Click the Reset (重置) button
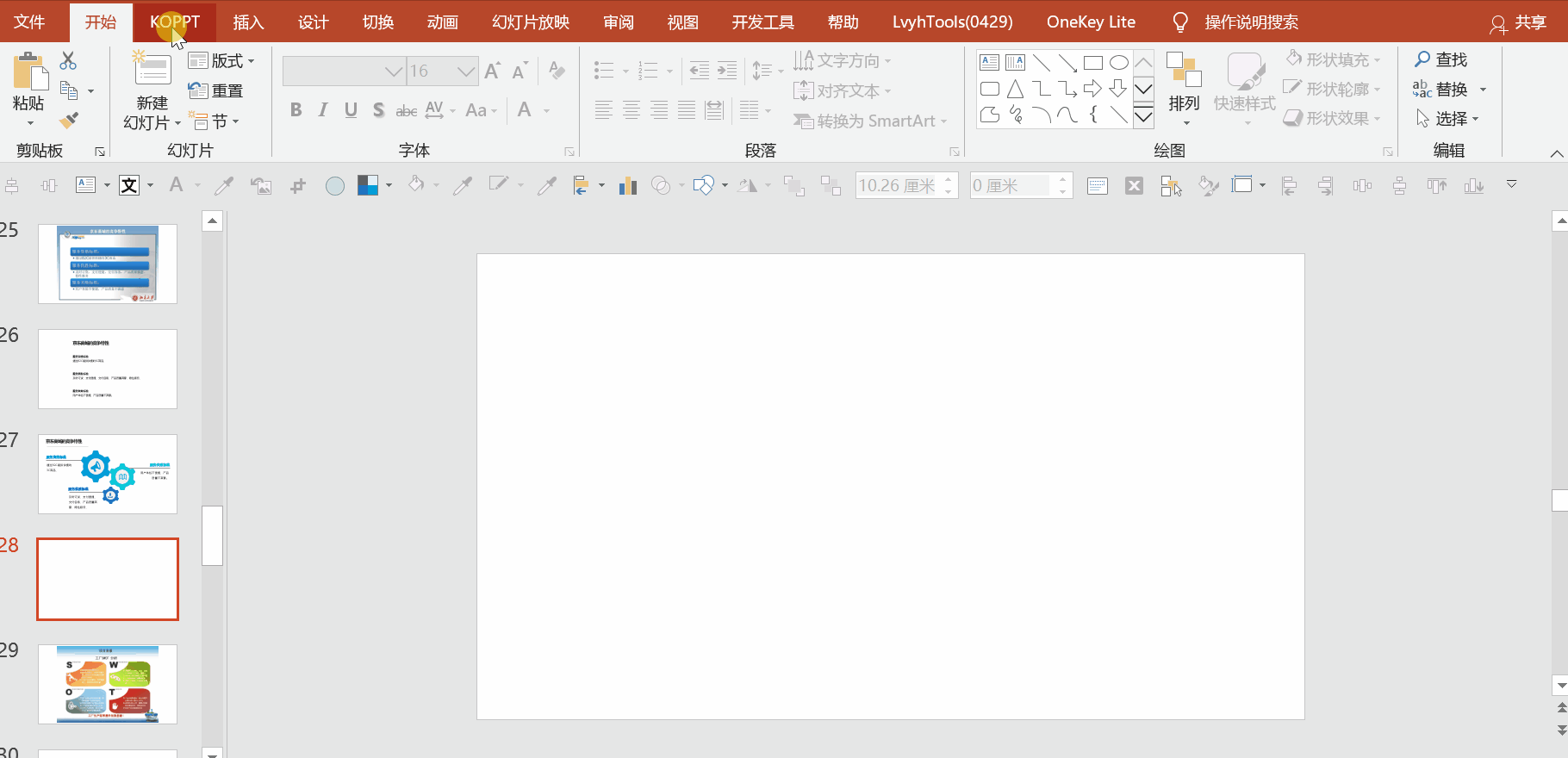Viewport: 1568px width, 758px height. pos(216,91)
